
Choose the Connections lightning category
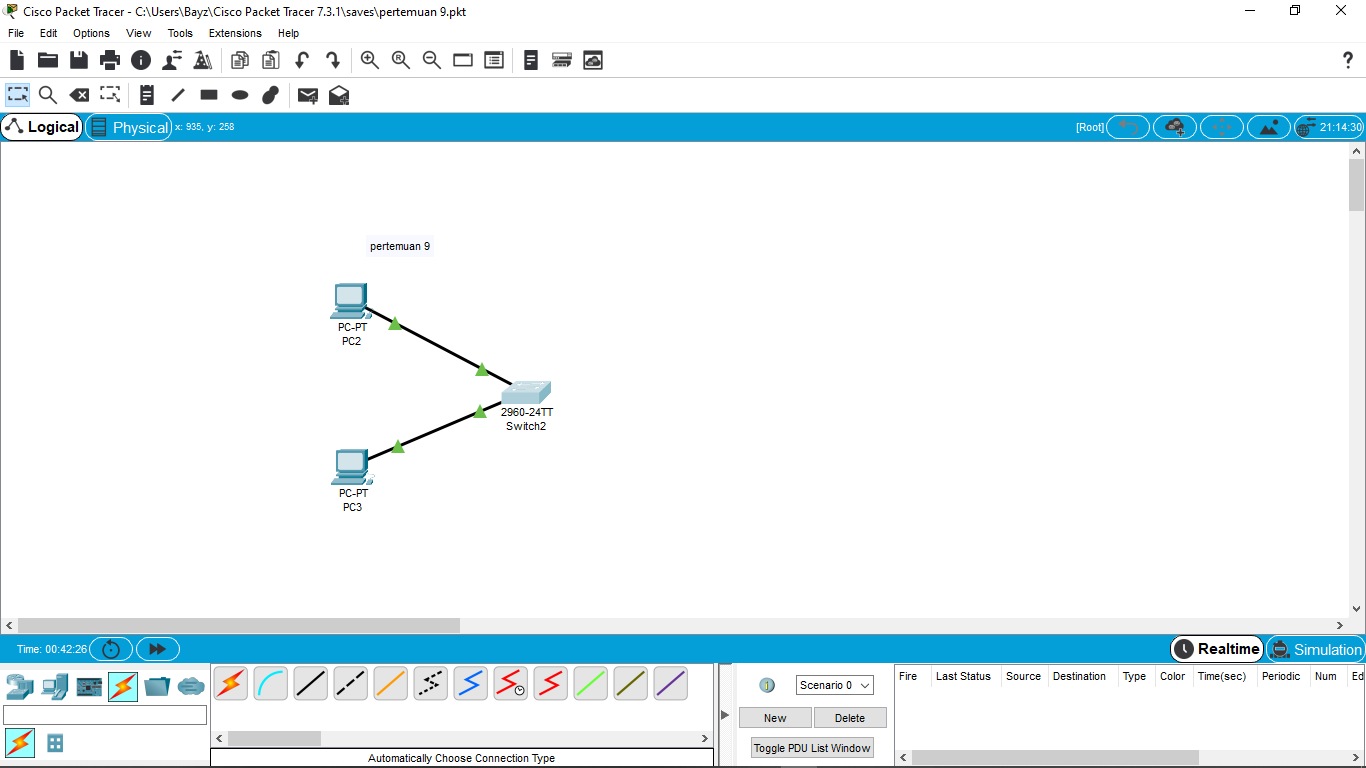click(x=123, y=686)
